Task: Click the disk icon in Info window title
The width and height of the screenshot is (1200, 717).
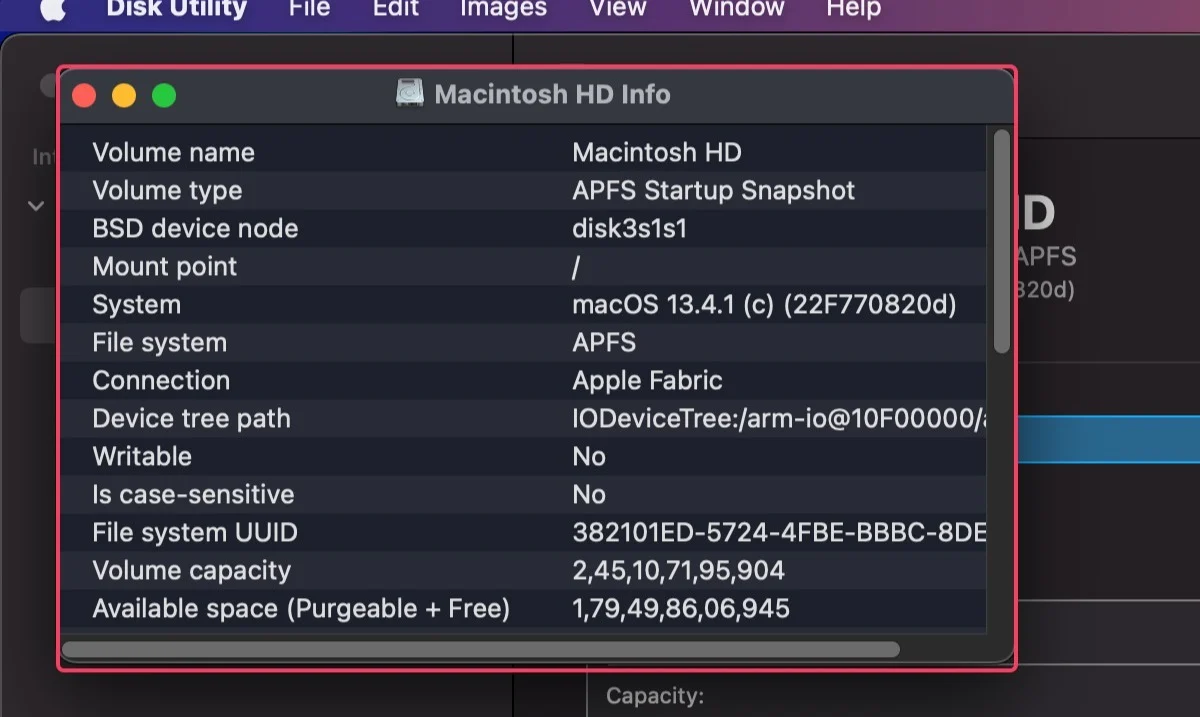Action: (x=410, y=93)
